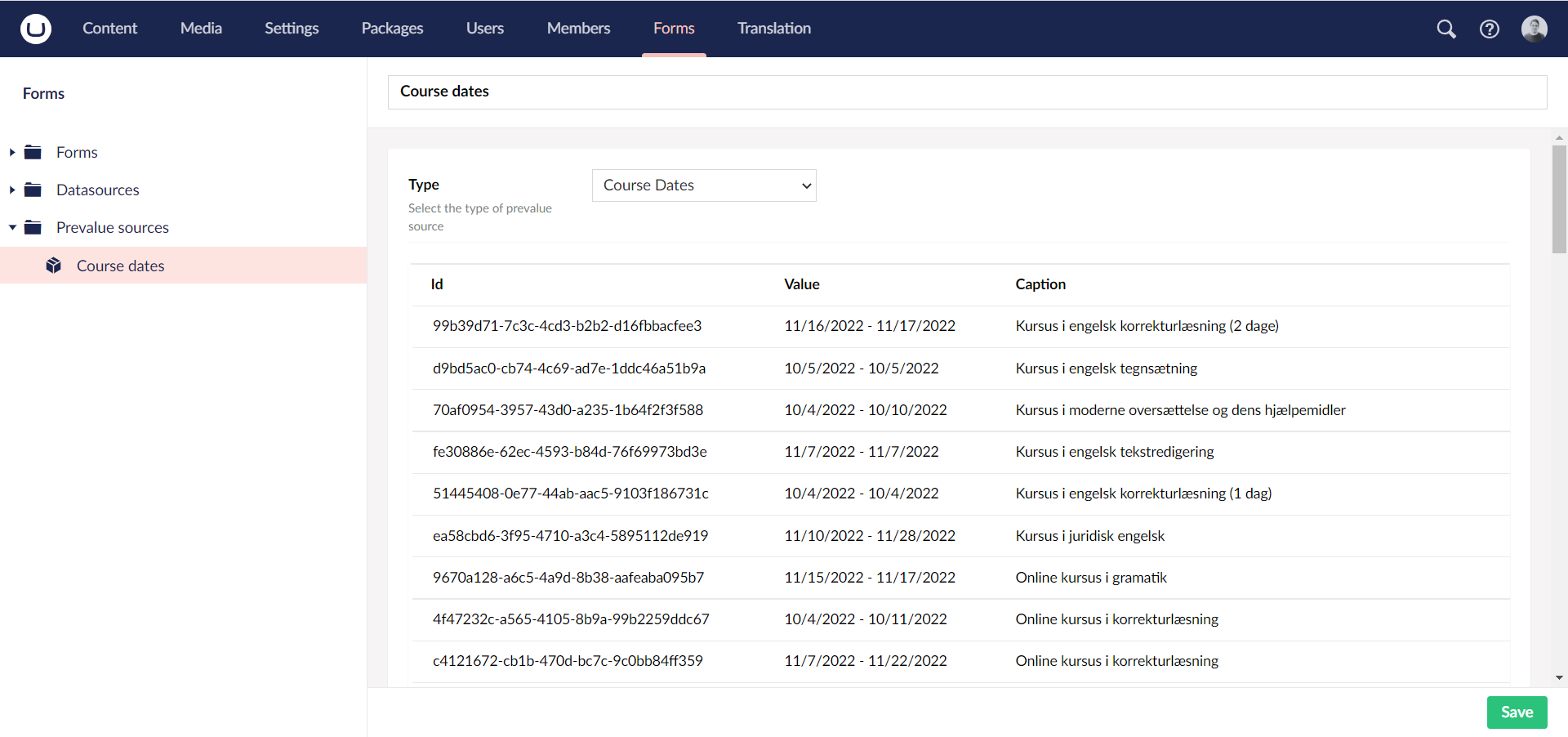
Task: Select the Course dates tree item
Action: click(x=120, y=265)
